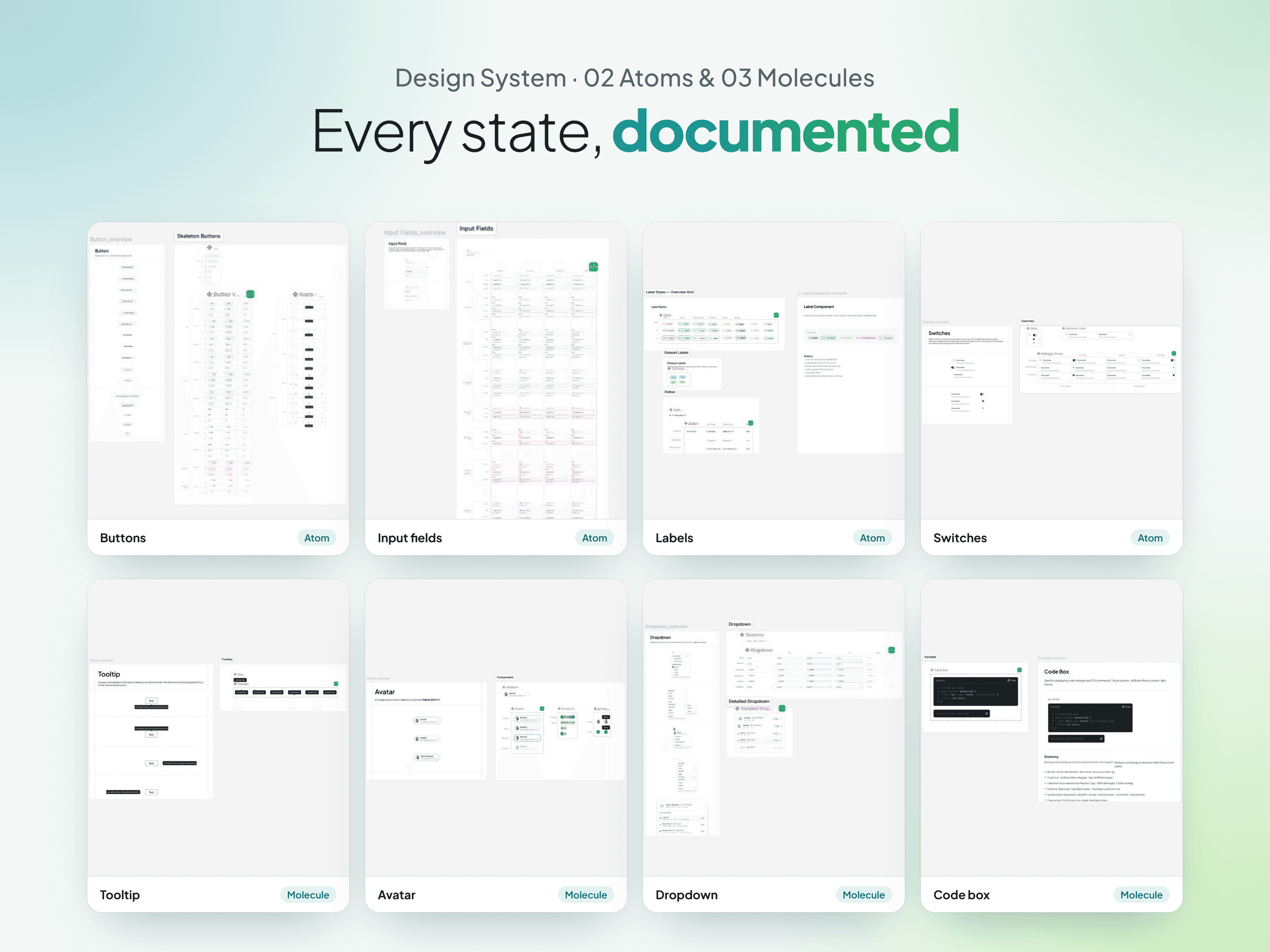Click green code icon in Tooltip preview
This screenshot has height=952, width=1270.
pyautogui.click(x=336, y=683)
